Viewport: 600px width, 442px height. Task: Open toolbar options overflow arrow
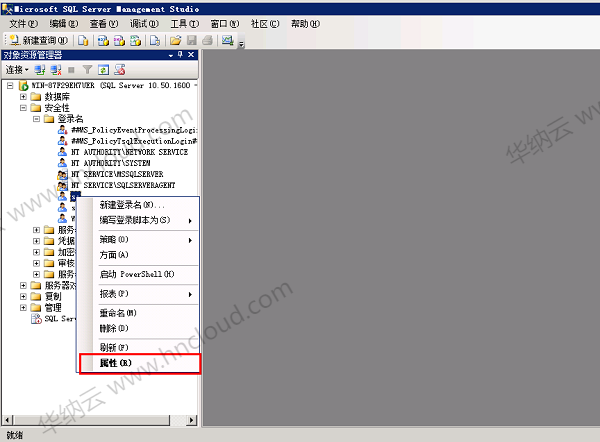241,44
